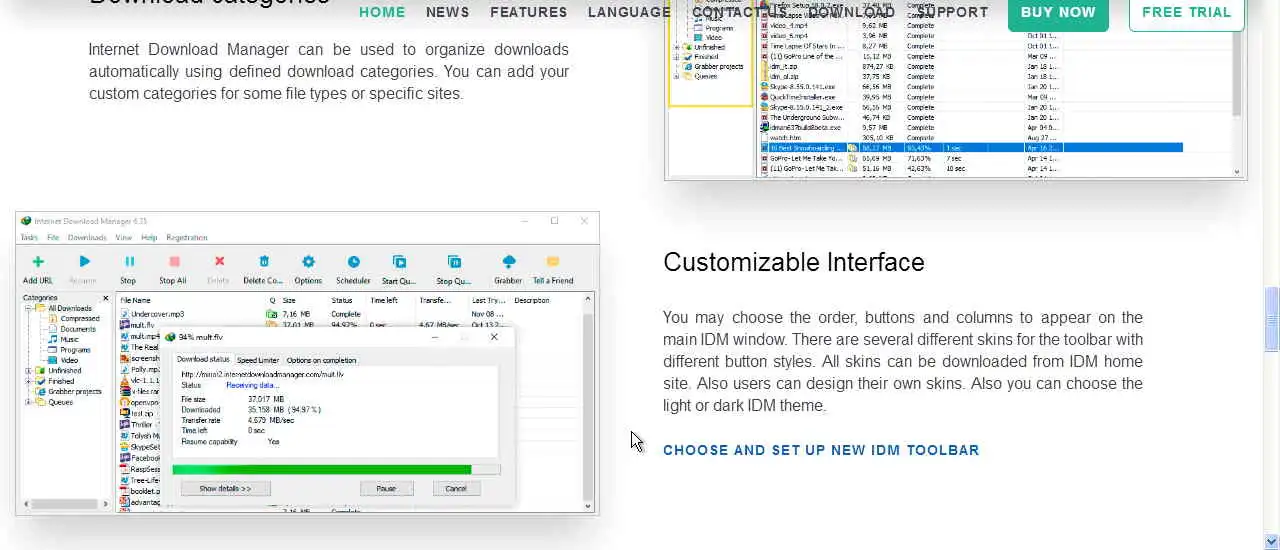
Task: Open the LANGUAGE navigation link
Action: tap(629, 12)
